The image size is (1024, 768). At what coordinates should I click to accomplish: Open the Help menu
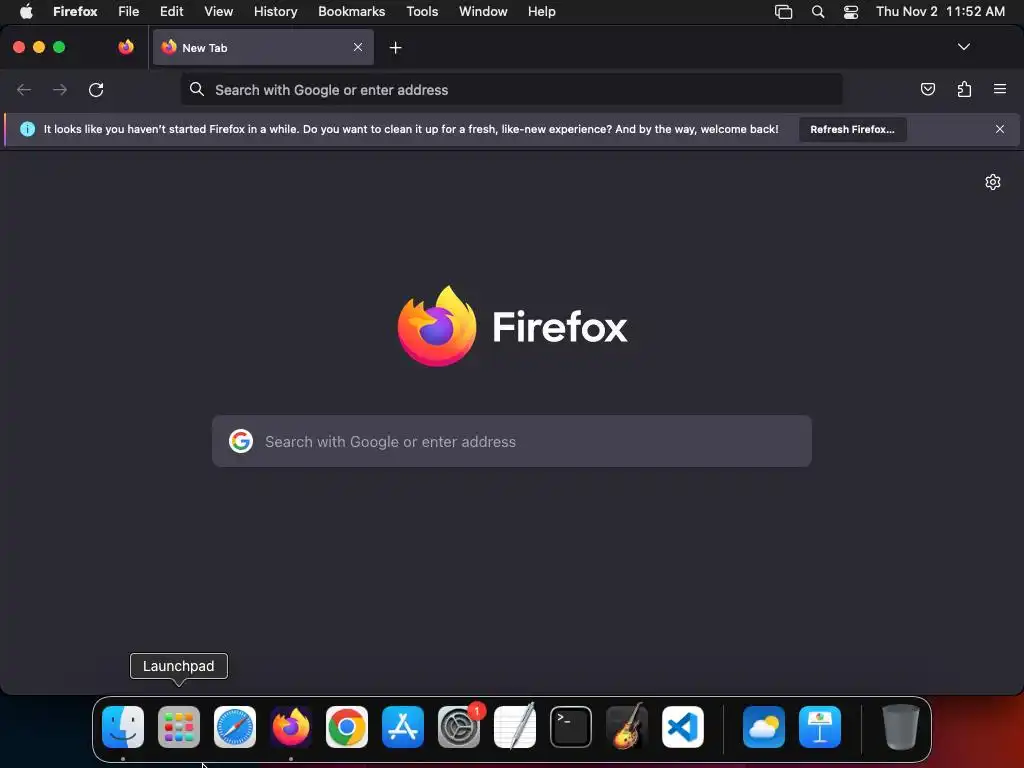coord(541,12)
